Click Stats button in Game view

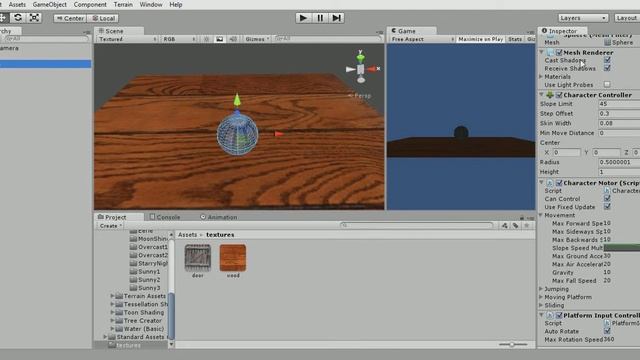515,39
